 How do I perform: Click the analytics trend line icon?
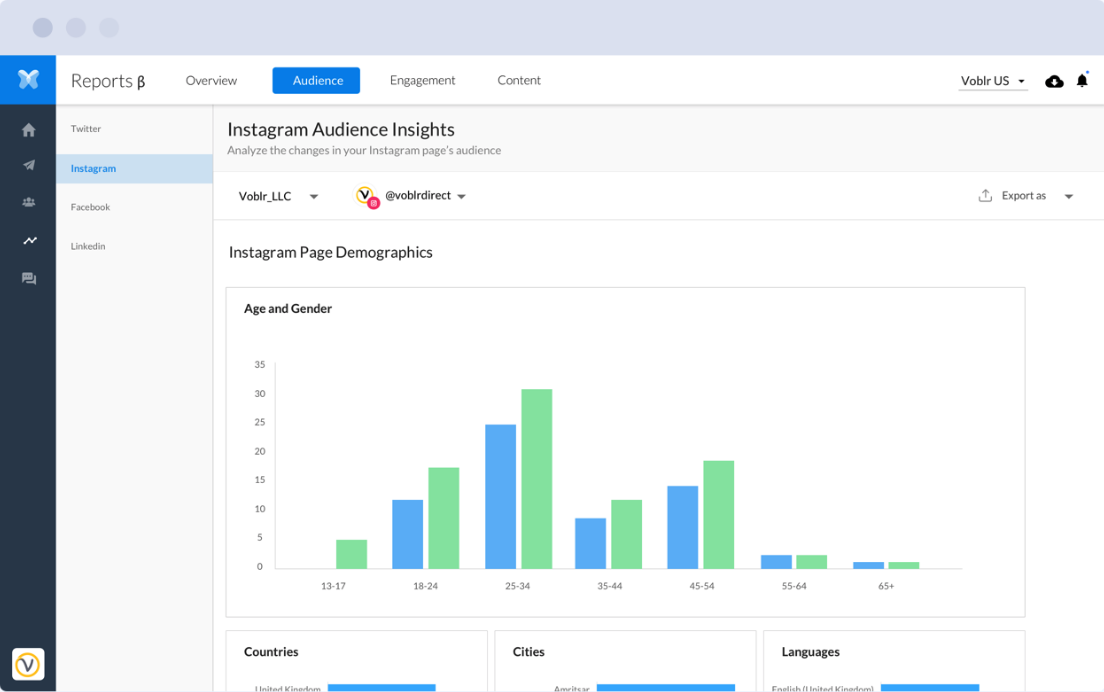(29, 241)
